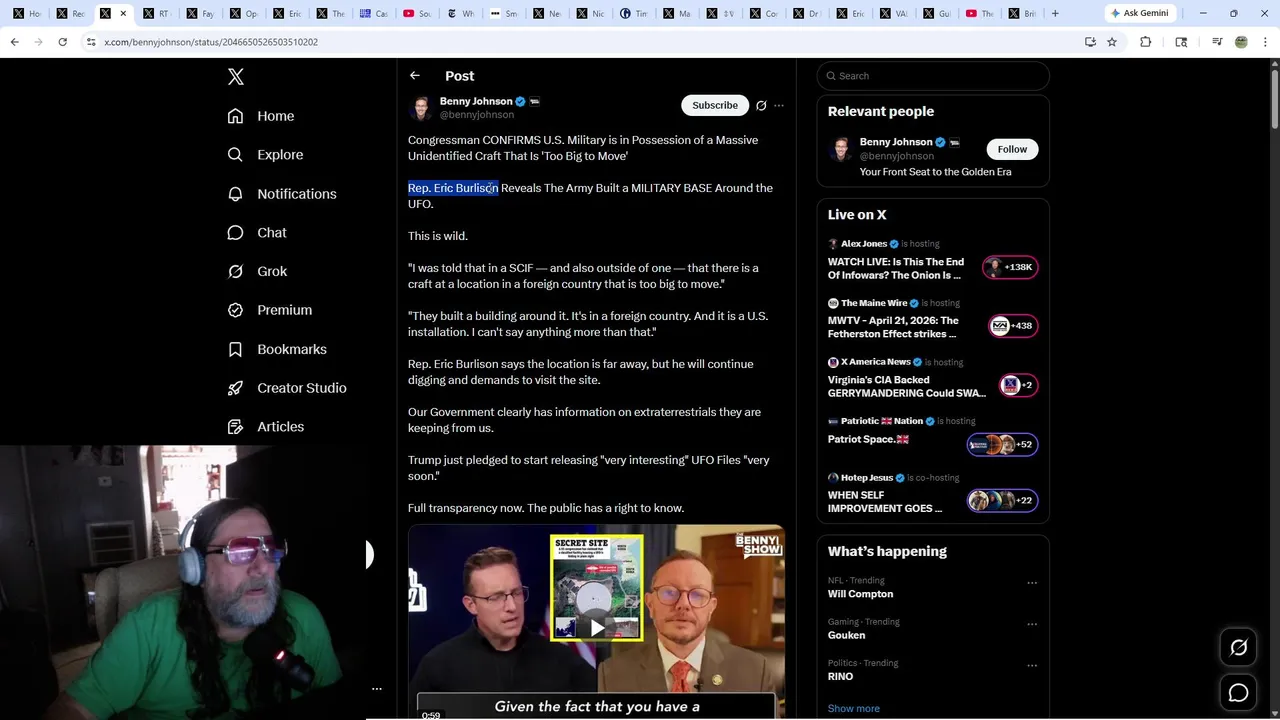This screenshot has height=720, width=1280.
Task: Open Benny Johnson name in Relevant people
Action: (896, 142)
